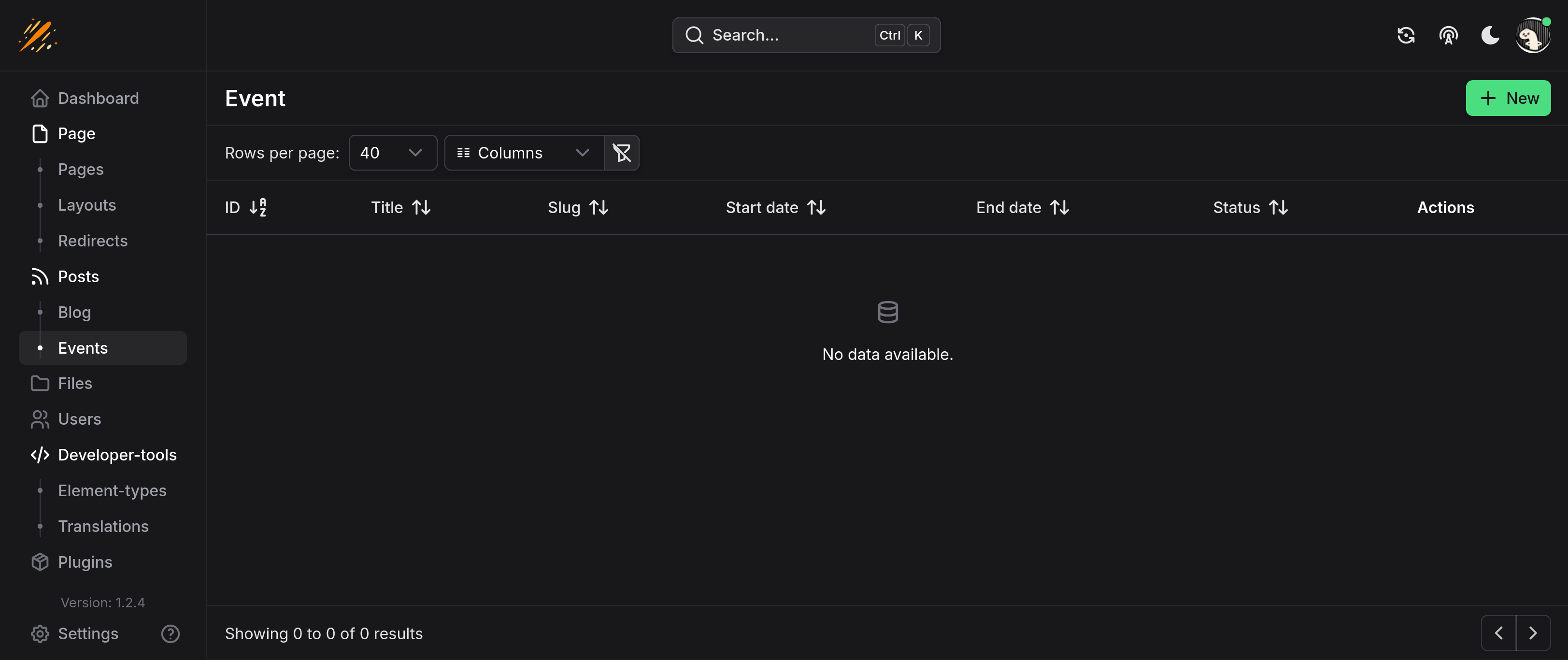Toggle sort order on Status column
1568x660 pixels.
[x=1278, y=208]
